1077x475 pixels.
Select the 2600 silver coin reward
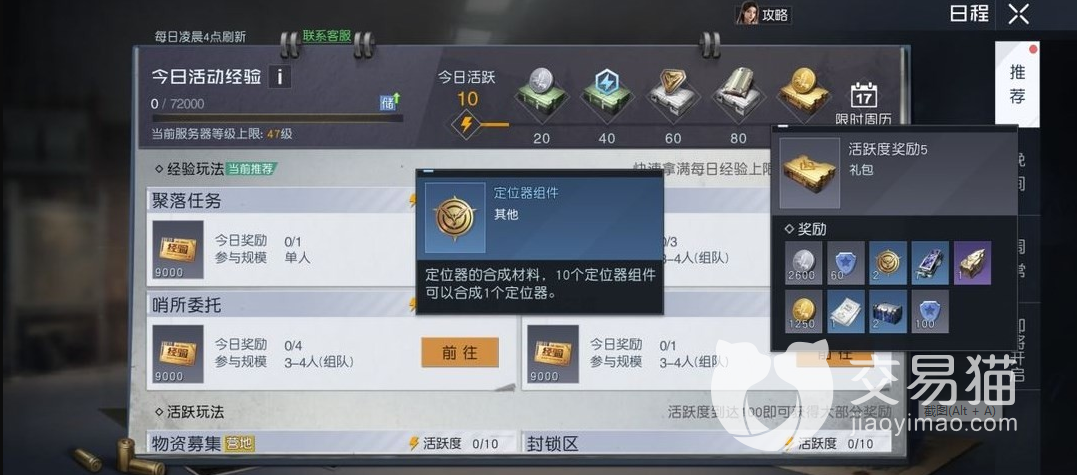point(803,262)
